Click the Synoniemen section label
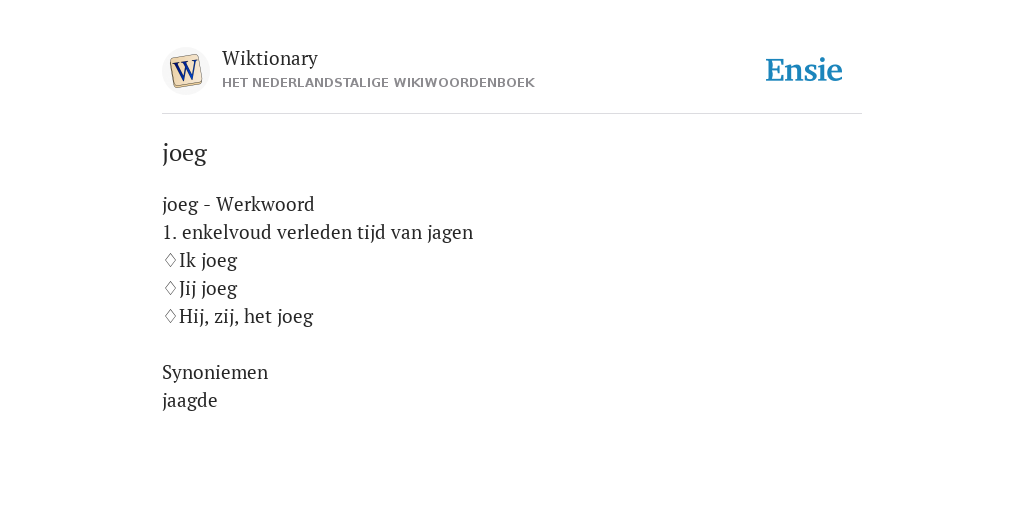 (x=215, y=372)
